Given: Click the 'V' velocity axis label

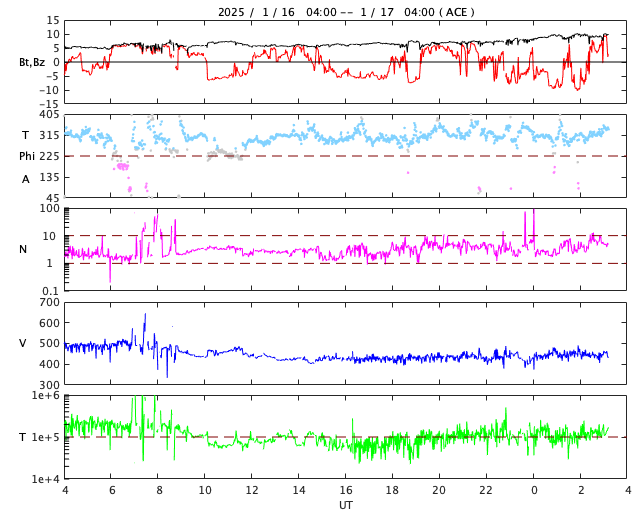Looking at the screenshot, I should point(23,343).
